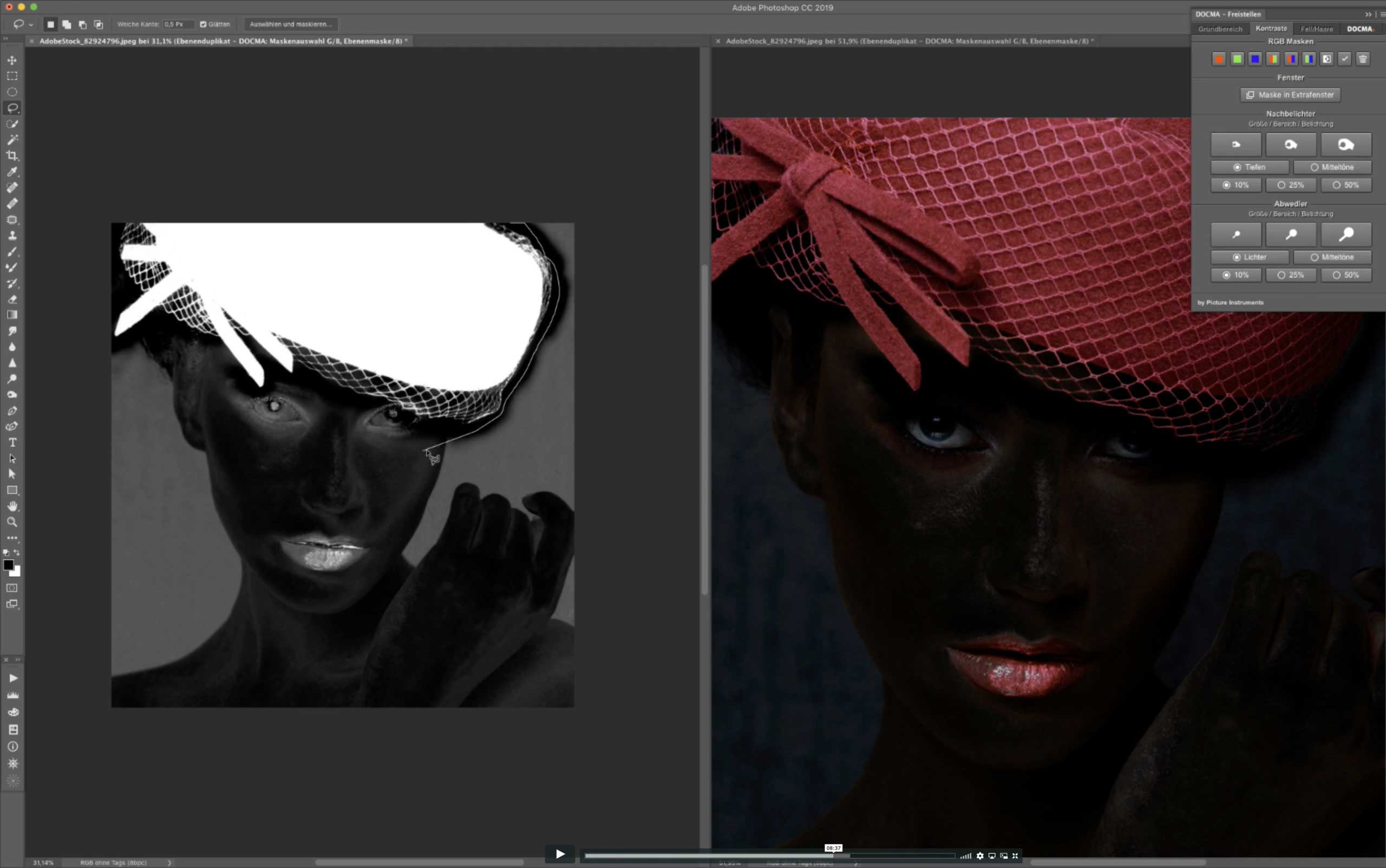Switch to the Fell/Haare tab
The height and width of the screenshot is (868, 1386).
(1317, 29)
